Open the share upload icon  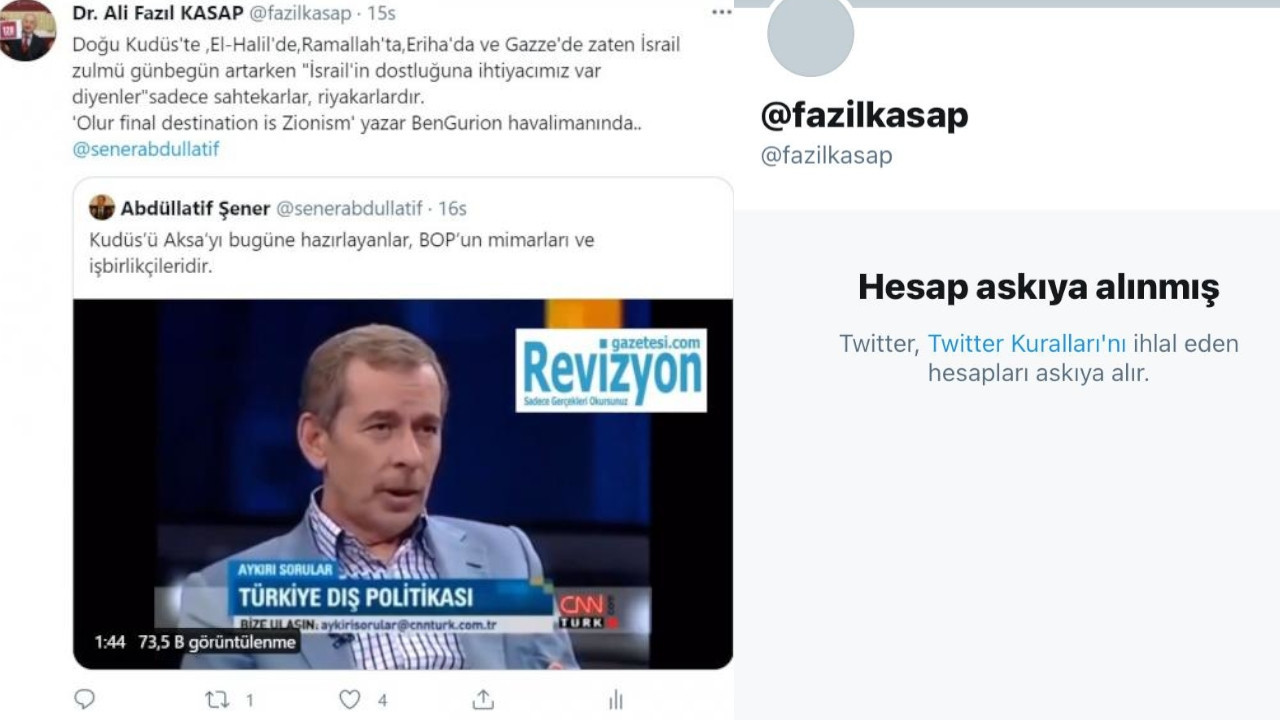[x=483, y=698]
